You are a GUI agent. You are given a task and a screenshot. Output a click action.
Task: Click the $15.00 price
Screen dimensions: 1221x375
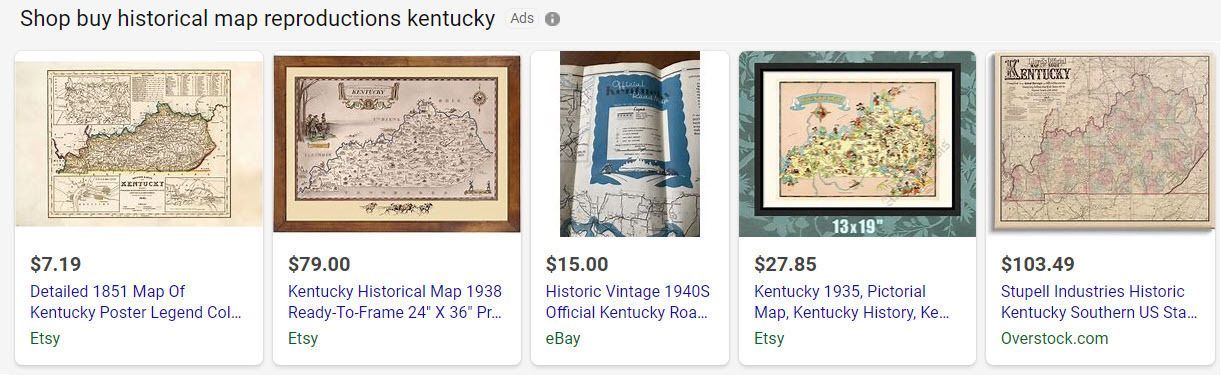pyautogui.click(x=577, y=265)
